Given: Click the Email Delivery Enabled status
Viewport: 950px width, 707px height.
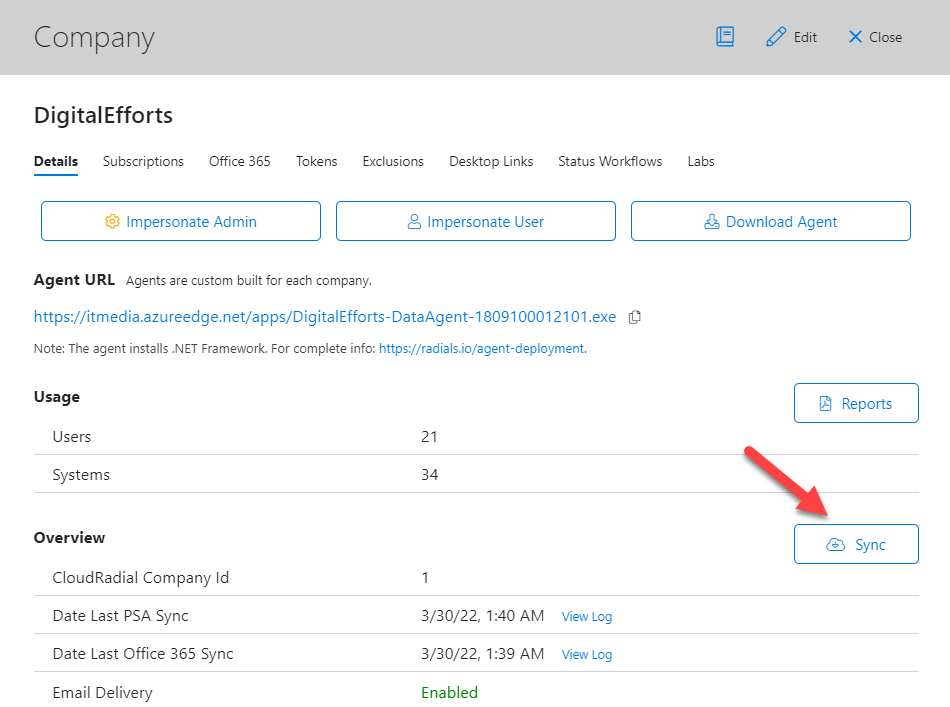Looking at the screenshot, I should [450, 692].
